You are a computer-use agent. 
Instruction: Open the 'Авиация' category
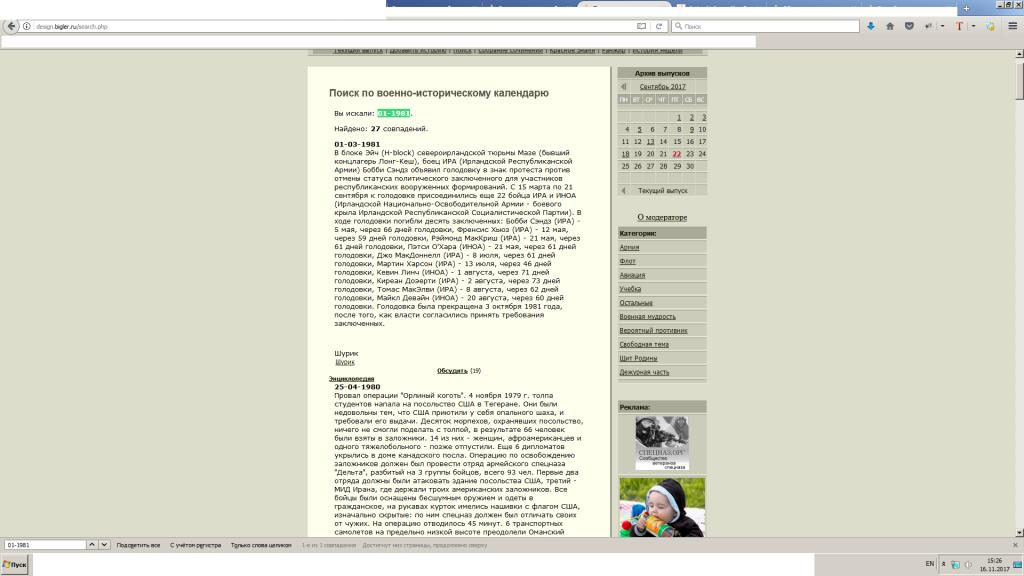point(631,275)
